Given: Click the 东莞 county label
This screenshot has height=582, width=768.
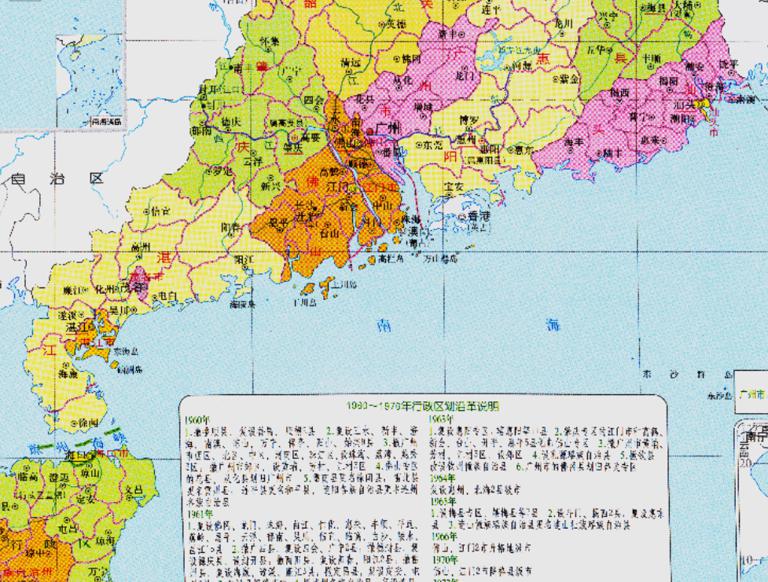Looking at the screenshot, I should click(432, 145).
